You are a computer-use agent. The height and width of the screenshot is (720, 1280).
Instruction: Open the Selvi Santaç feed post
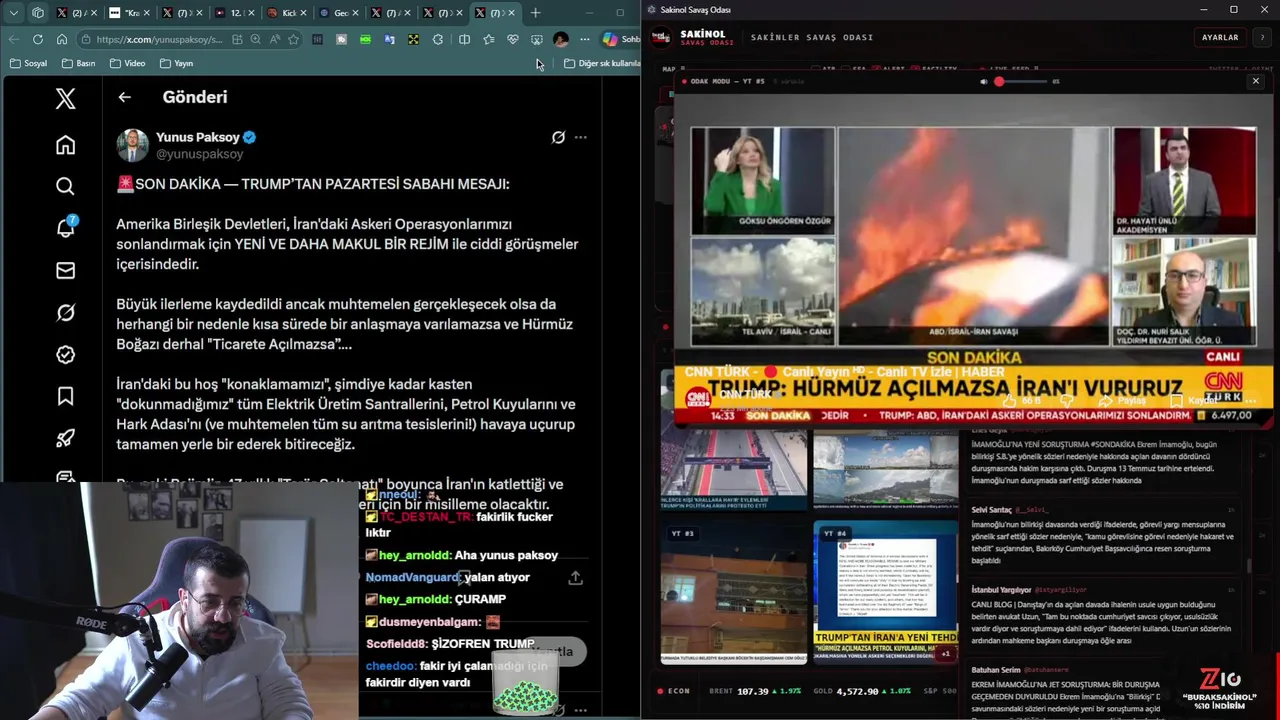1102,535
